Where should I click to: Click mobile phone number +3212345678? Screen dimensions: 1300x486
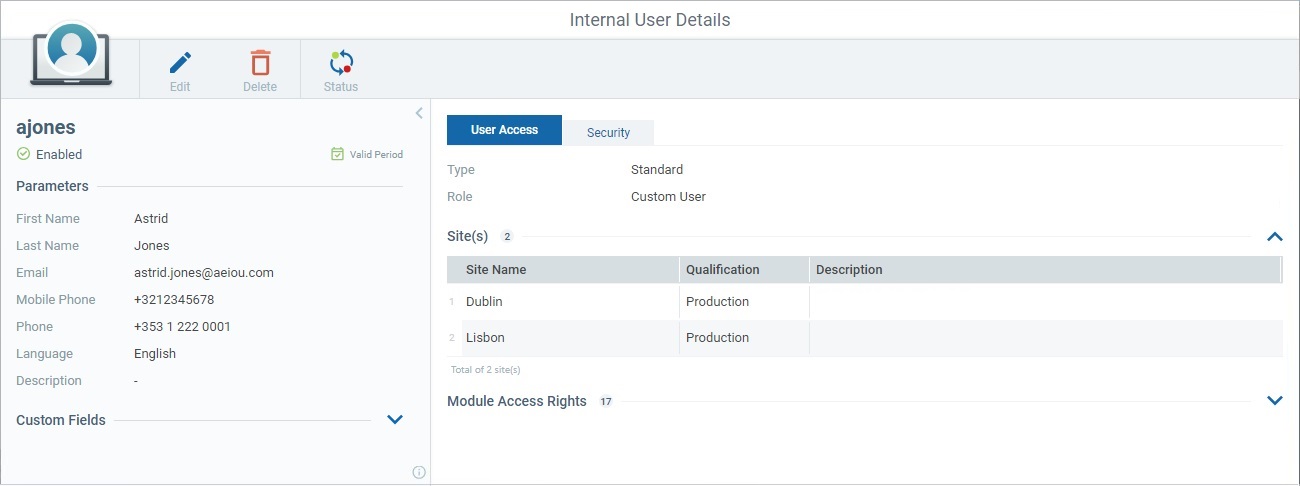click(x=174, y=300)
